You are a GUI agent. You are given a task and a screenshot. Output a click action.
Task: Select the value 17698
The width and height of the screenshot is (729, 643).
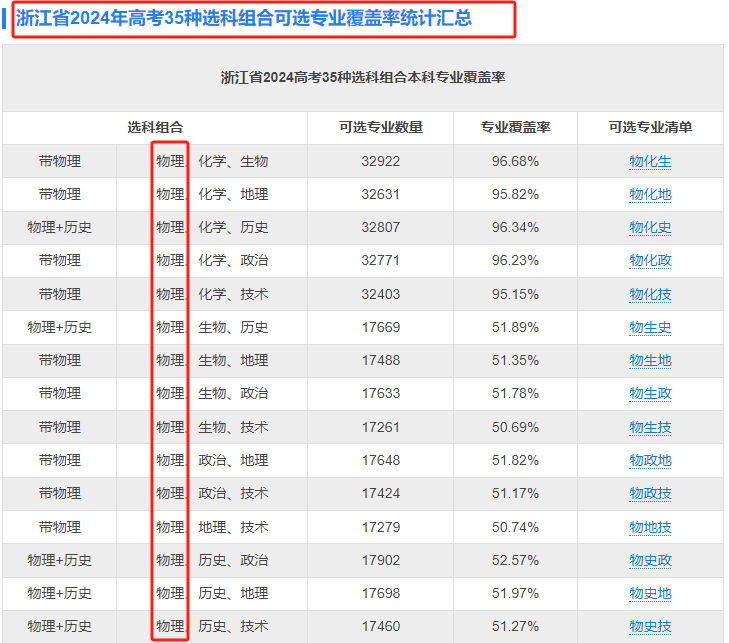pyautogui.click(x=380, y=593)
